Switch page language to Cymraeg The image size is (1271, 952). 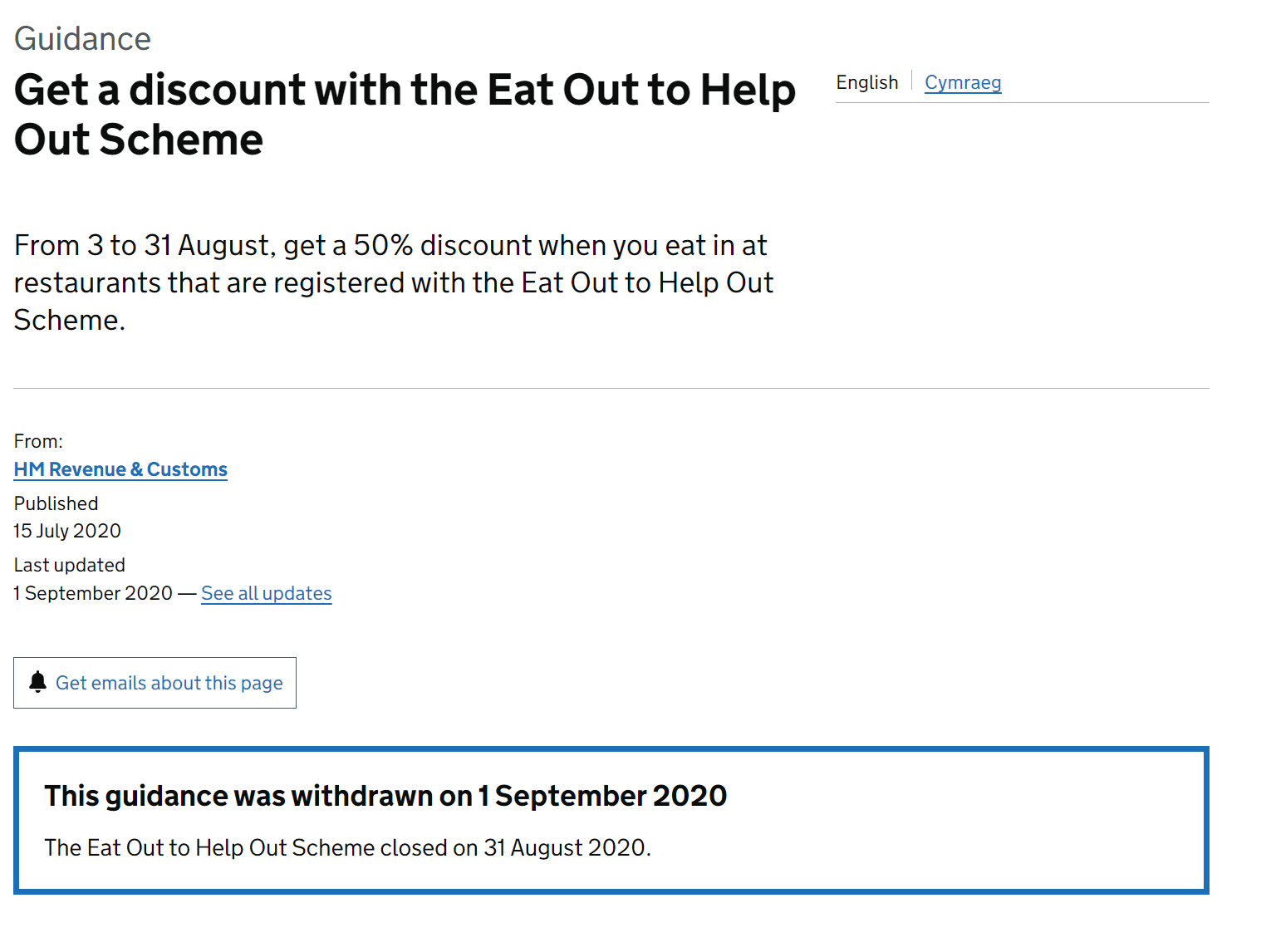pos(963,82)
